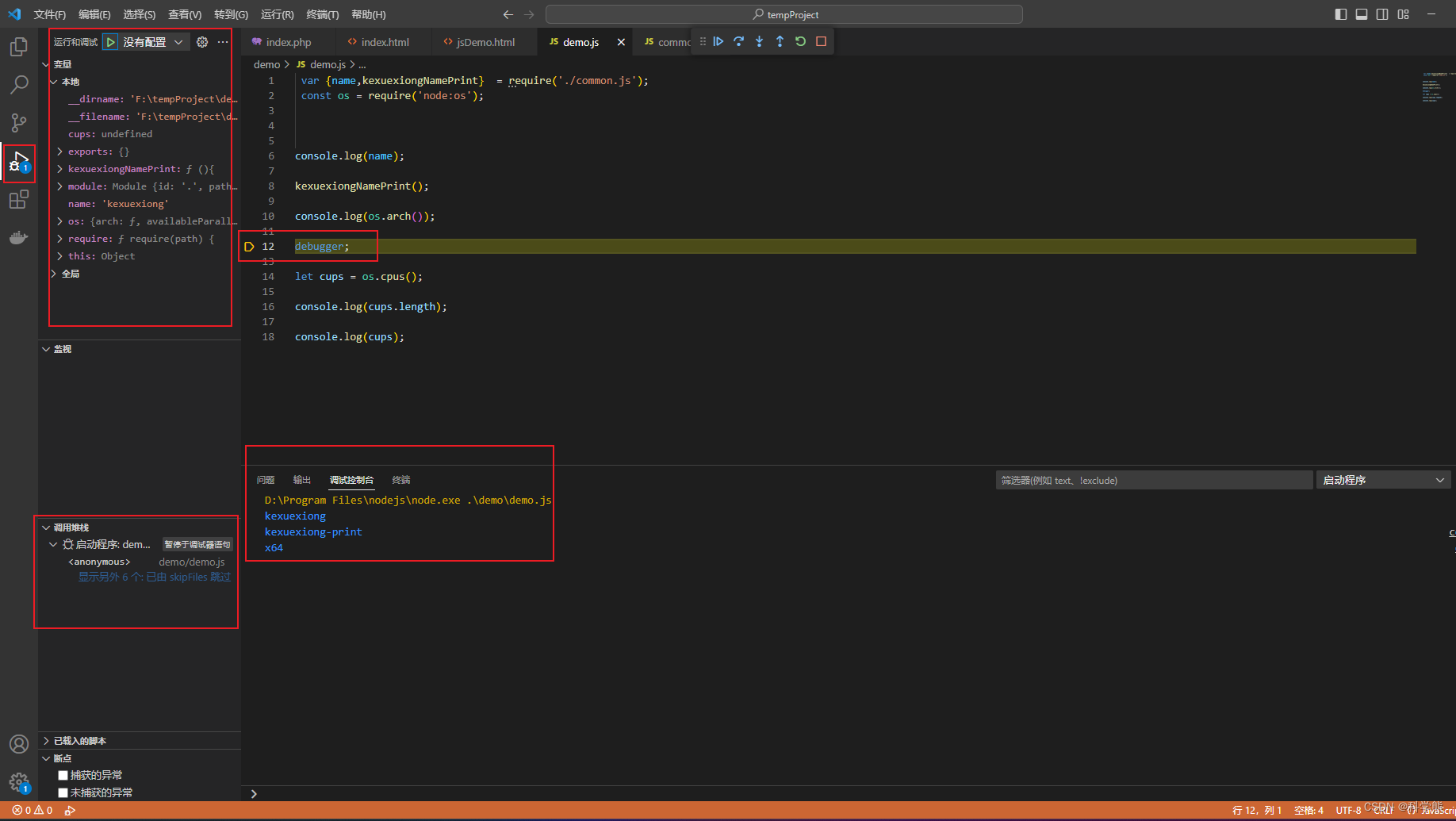
Task: Open the 运行(R) menu
Action: (277, 14)
